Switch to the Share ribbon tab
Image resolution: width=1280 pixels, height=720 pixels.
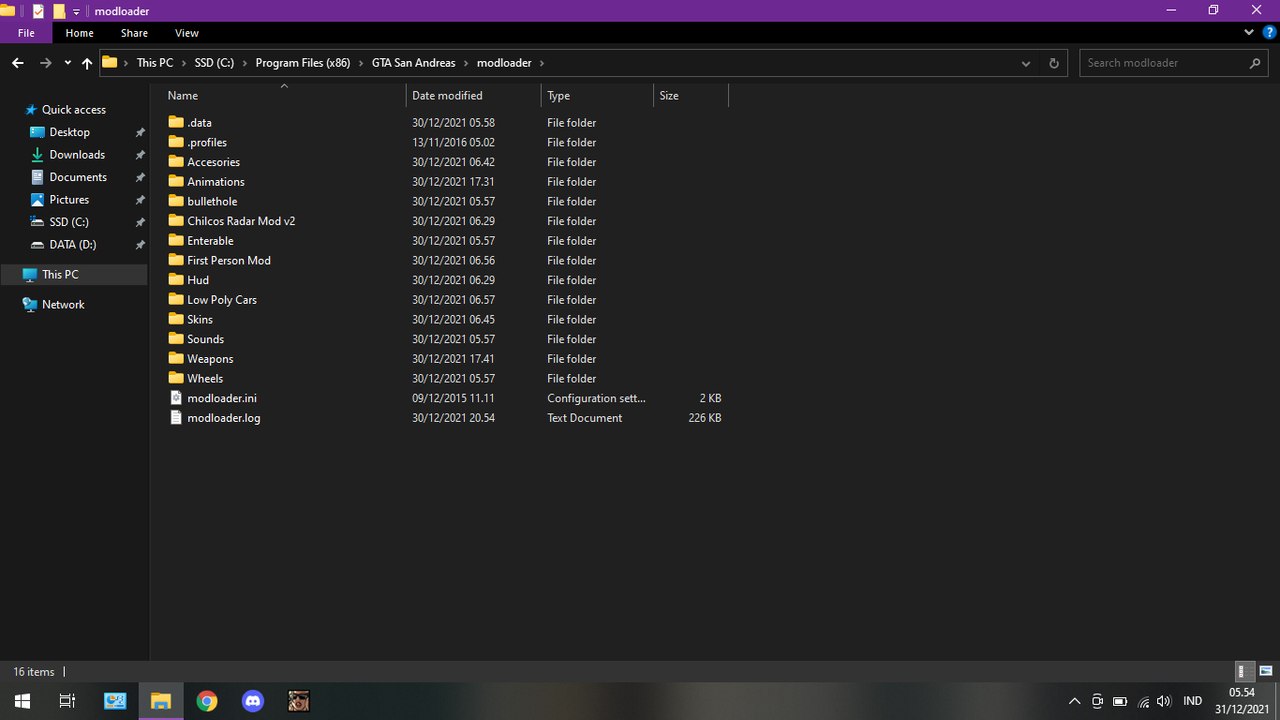point(134,33)
